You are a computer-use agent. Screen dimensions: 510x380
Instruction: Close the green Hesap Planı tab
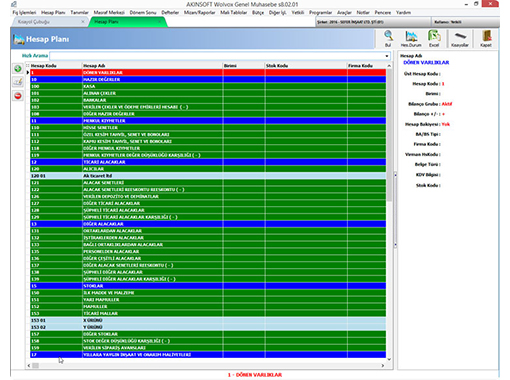pos(159,22)
